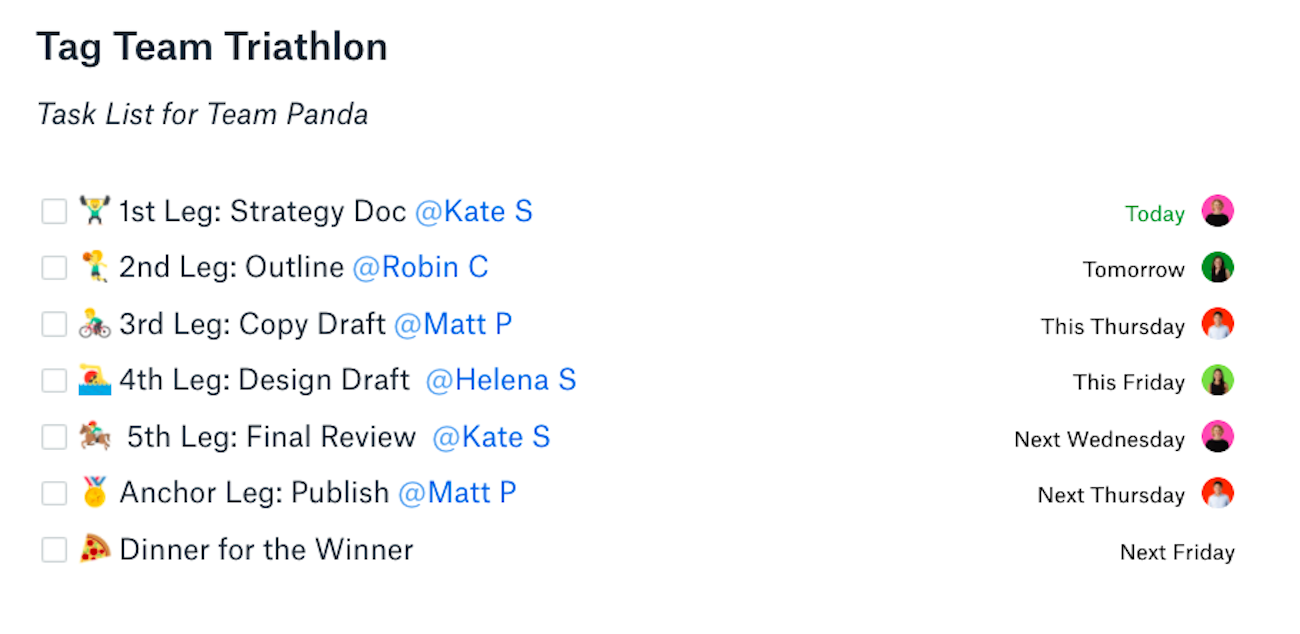Click the avatar beside This Friday
This screenshot has height=634, width=1300.
point(1217,381)
